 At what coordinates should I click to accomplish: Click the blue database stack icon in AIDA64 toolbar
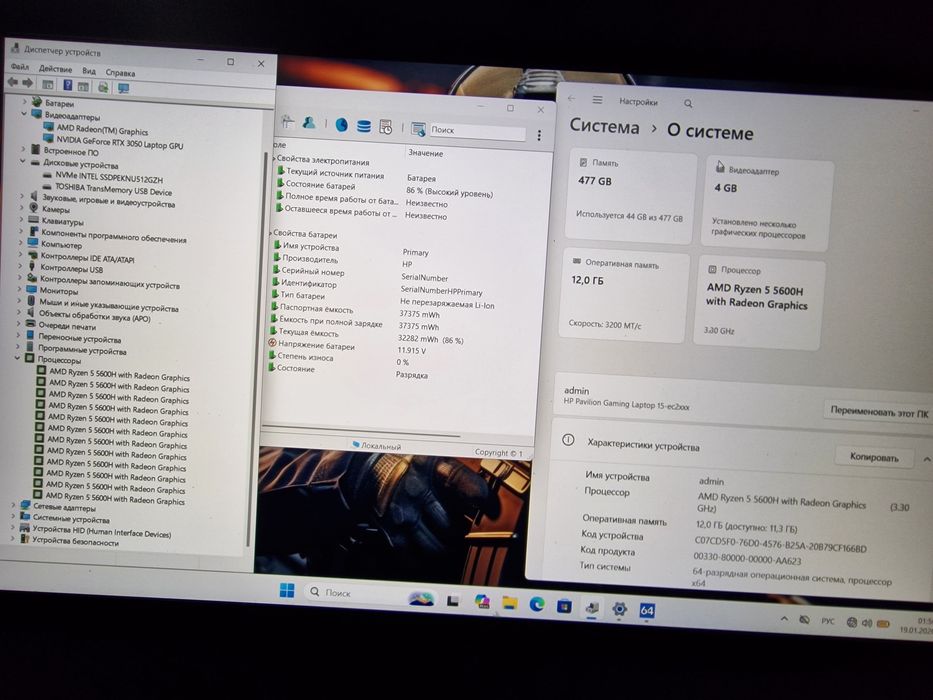[364, 126]
